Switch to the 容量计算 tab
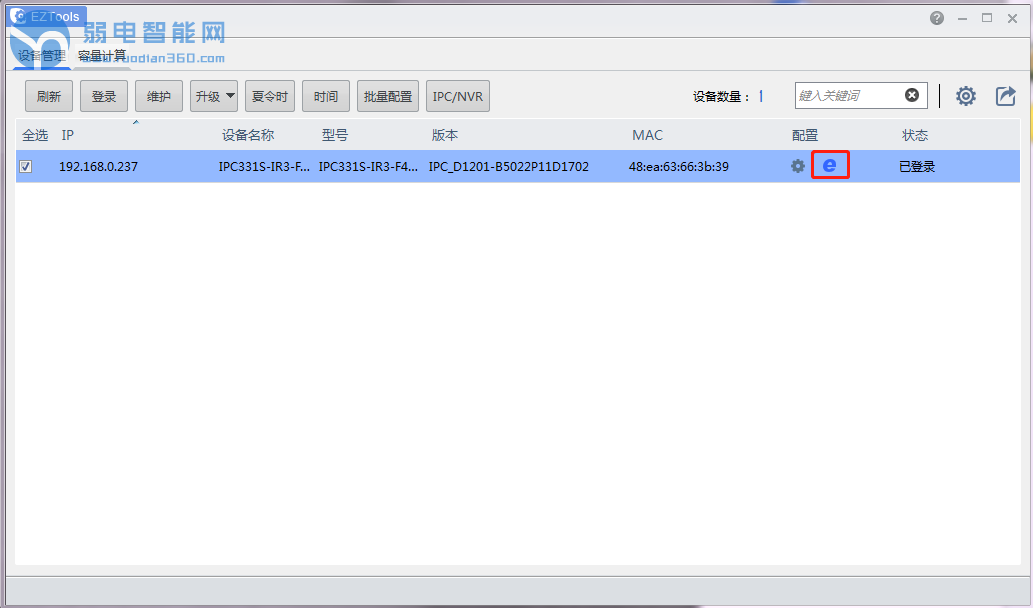Viewport: 1033px width, 608px height. click(102, 55)
